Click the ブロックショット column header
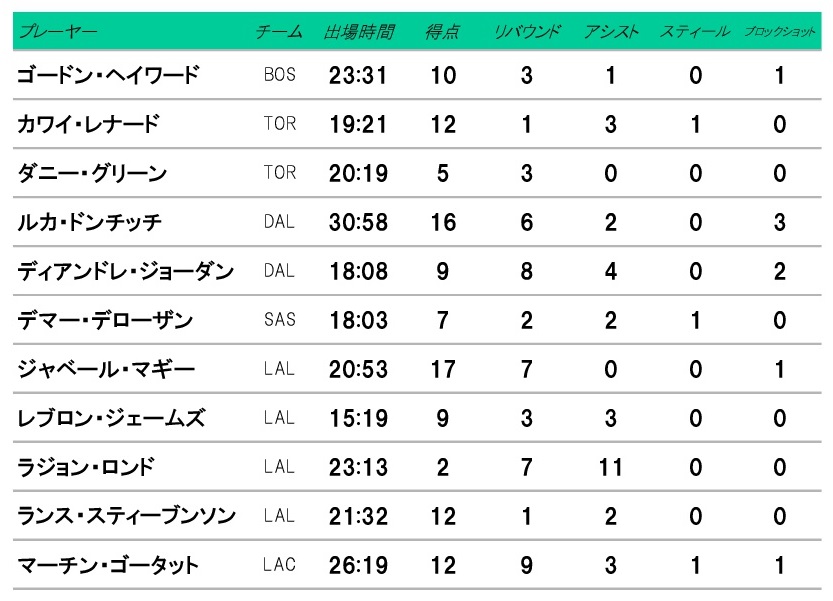Viewport: 833px width, 601px height. 779,32
